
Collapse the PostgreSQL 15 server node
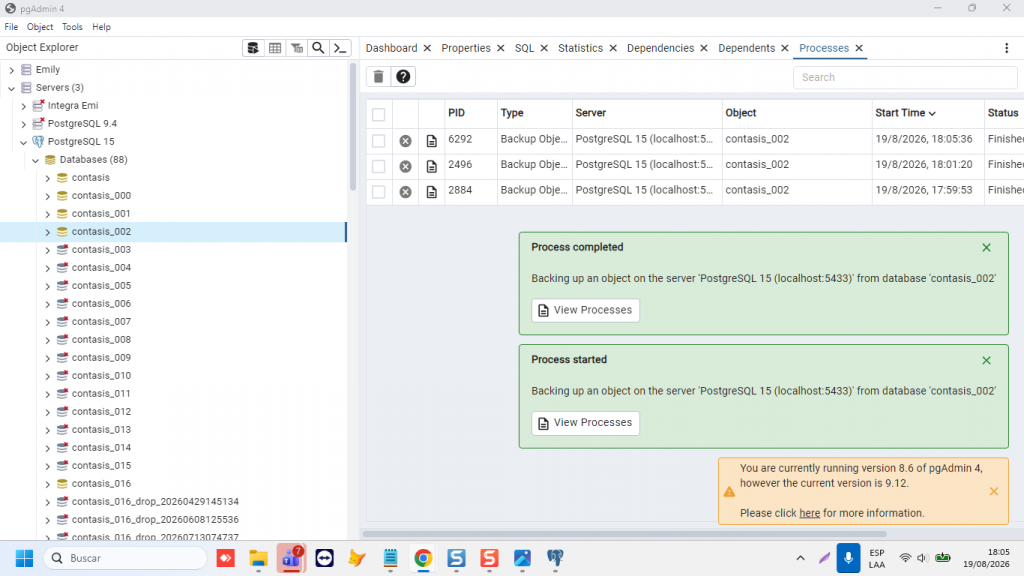(24, 142)
